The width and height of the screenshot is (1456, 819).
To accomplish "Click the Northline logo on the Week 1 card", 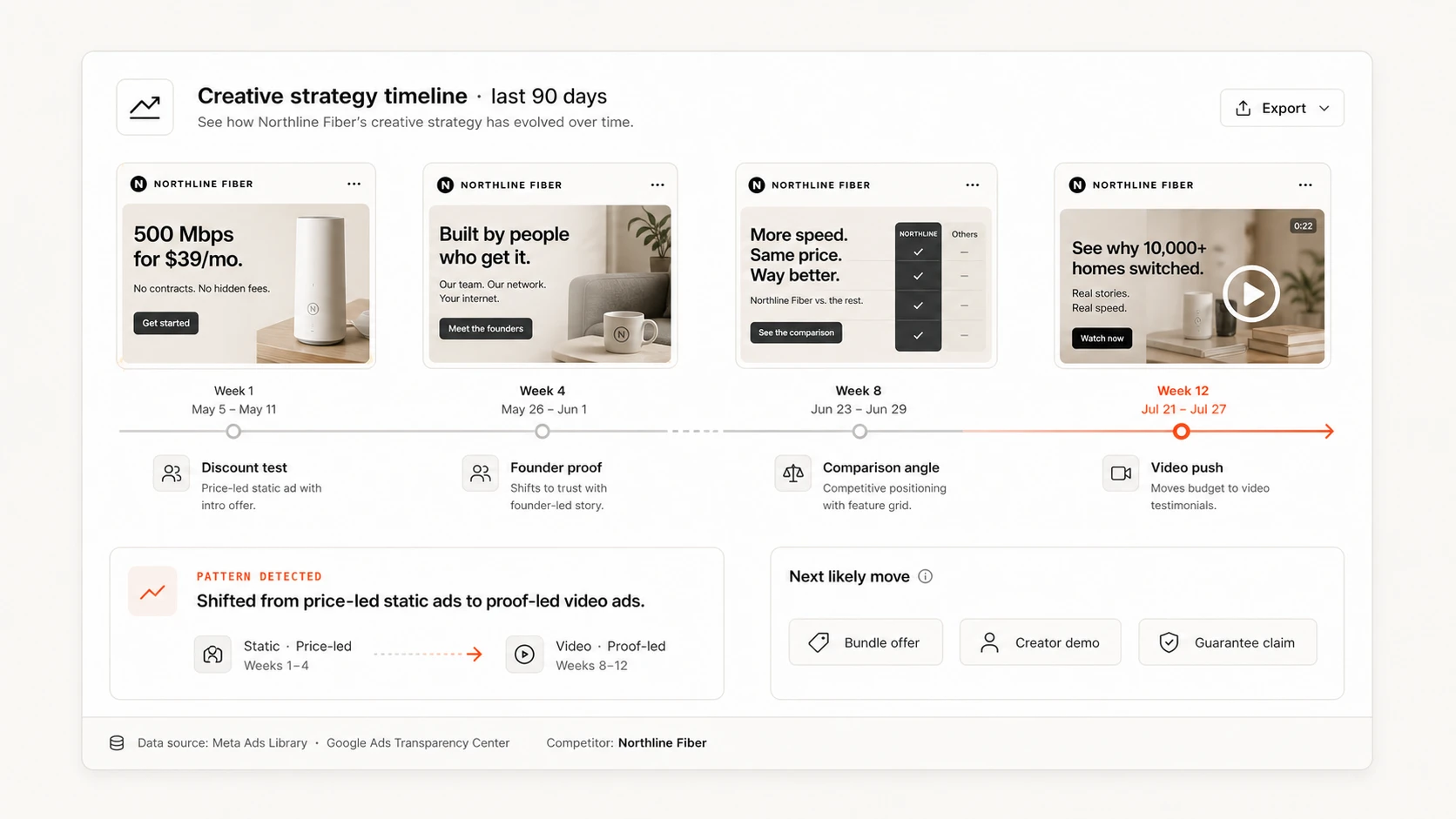I will (138, 184).
